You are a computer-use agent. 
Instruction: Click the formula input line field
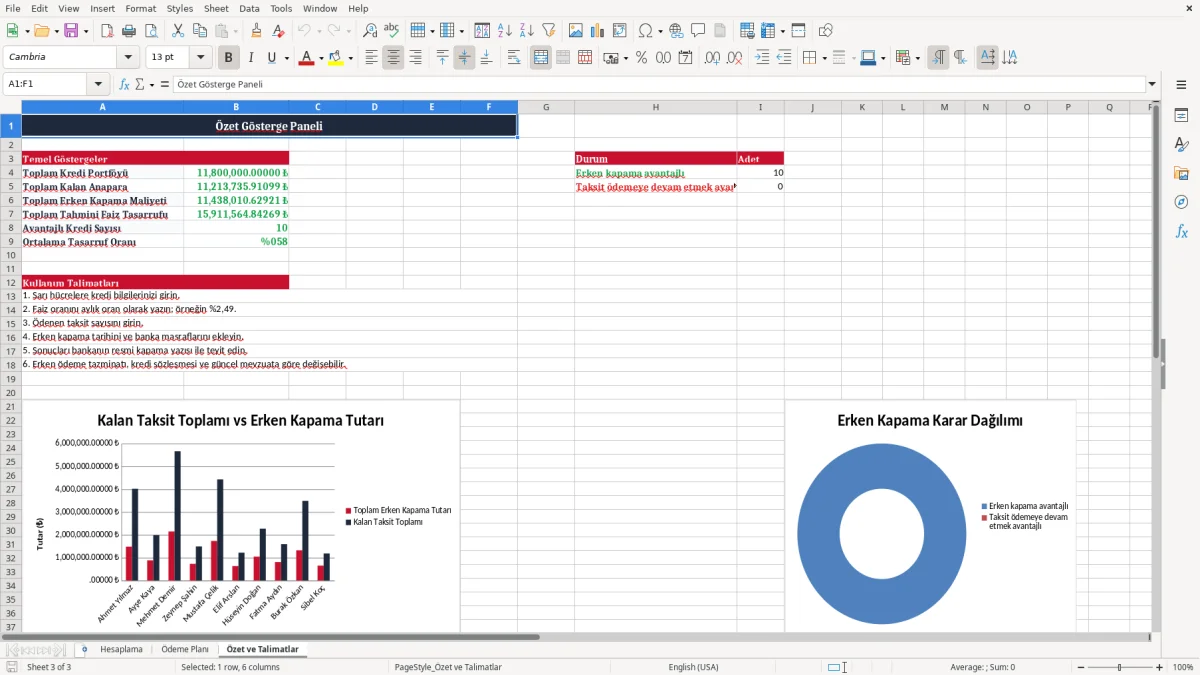(659, 85)
